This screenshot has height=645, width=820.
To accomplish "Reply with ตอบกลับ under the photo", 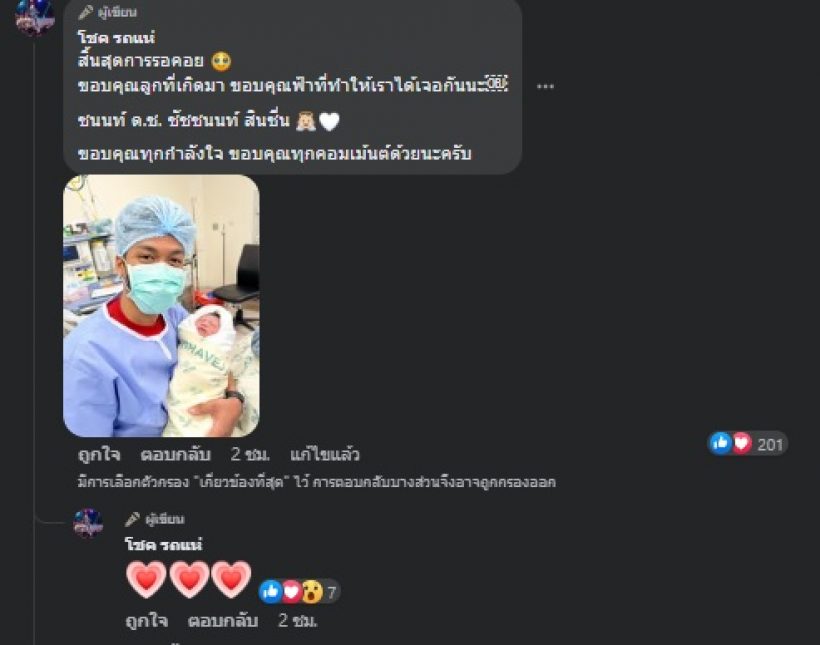I will [176, 454].
